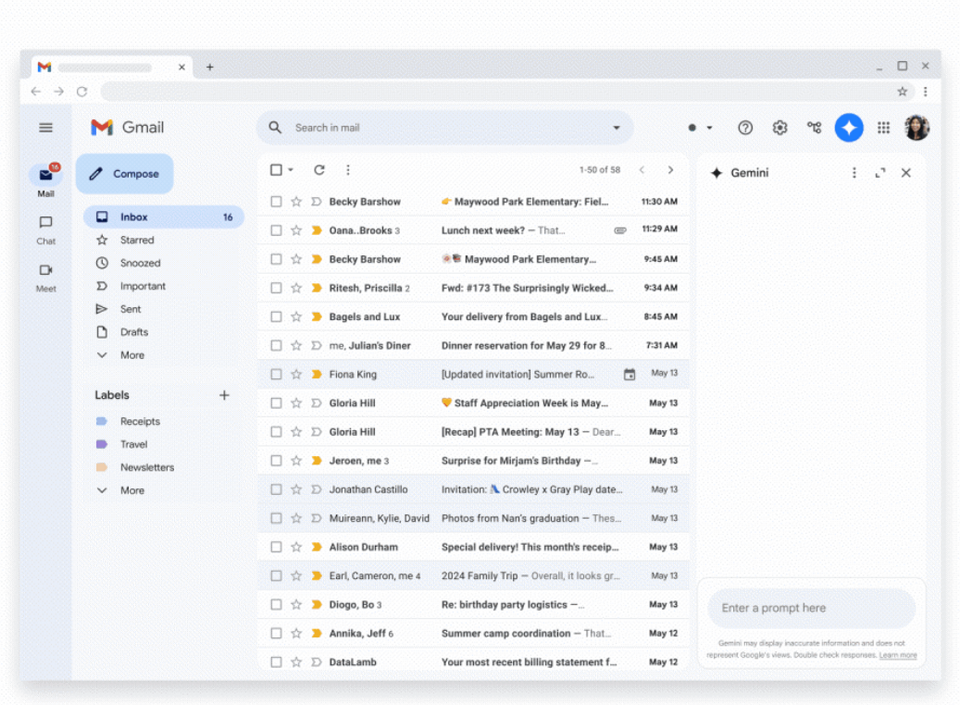The image size is (960, 705).
Task: Follow the Learn more link in Gemini
Action: (897, 655)
